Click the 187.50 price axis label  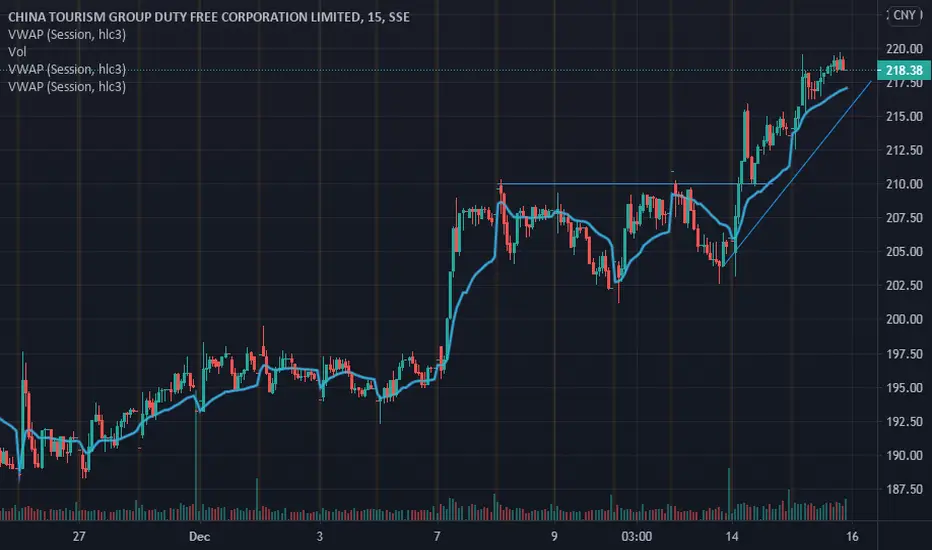(904, 489)
